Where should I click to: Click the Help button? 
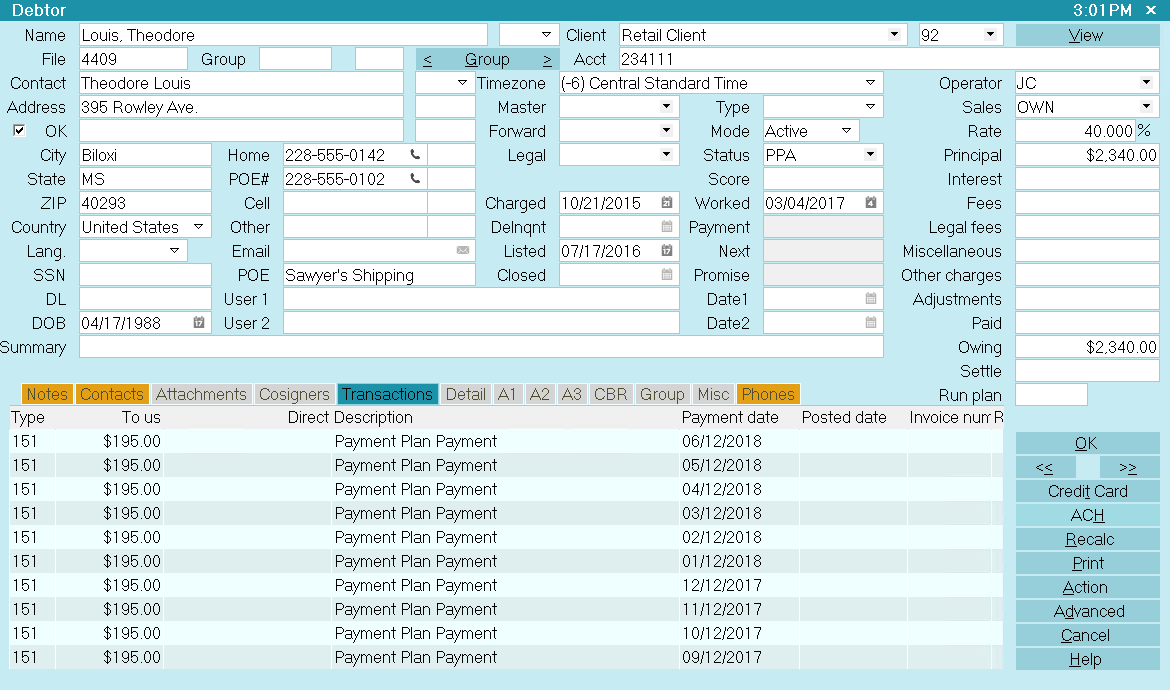1087,659
